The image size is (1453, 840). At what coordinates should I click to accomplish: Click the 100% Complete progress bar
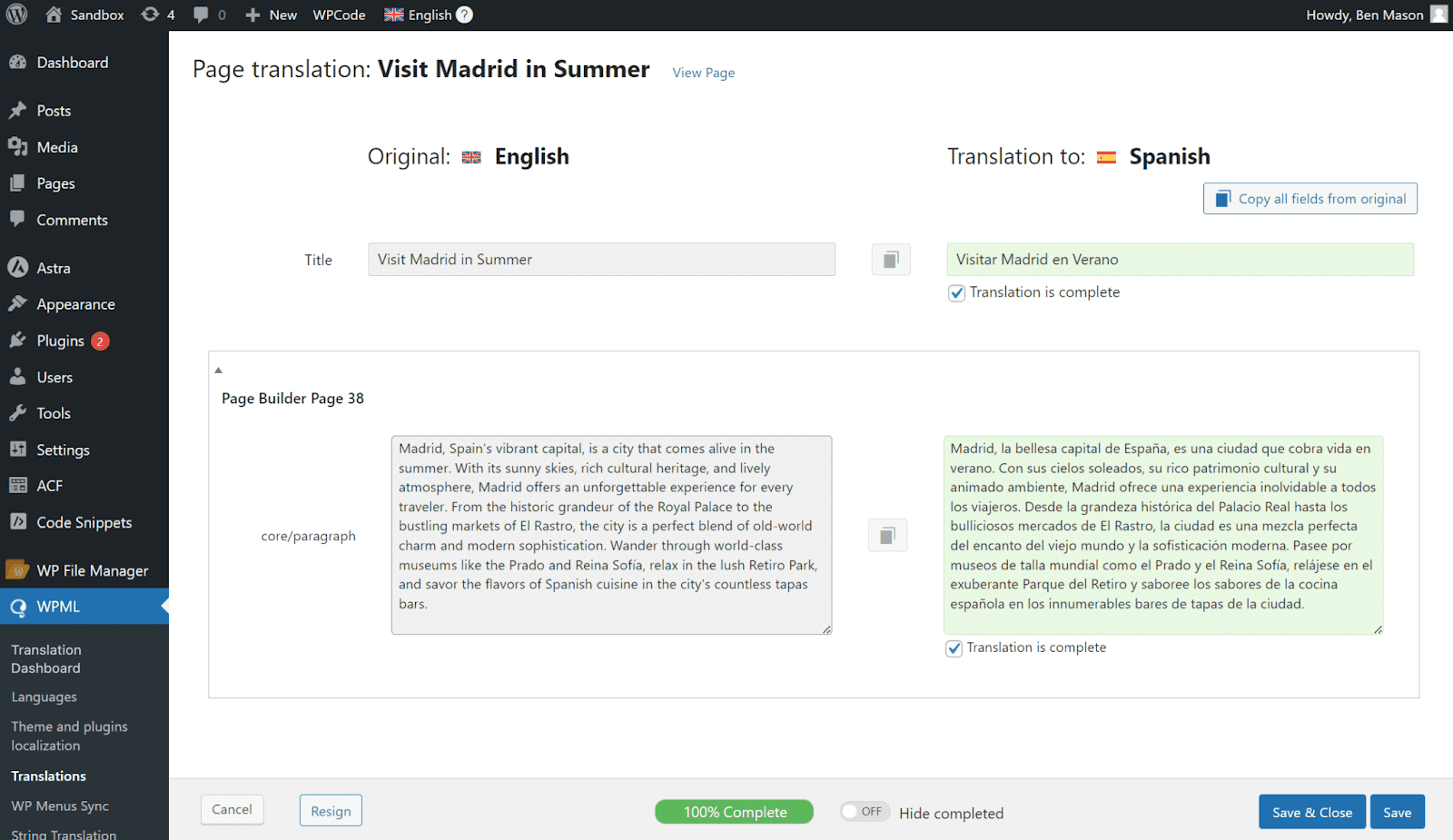[x=734, y=812]
